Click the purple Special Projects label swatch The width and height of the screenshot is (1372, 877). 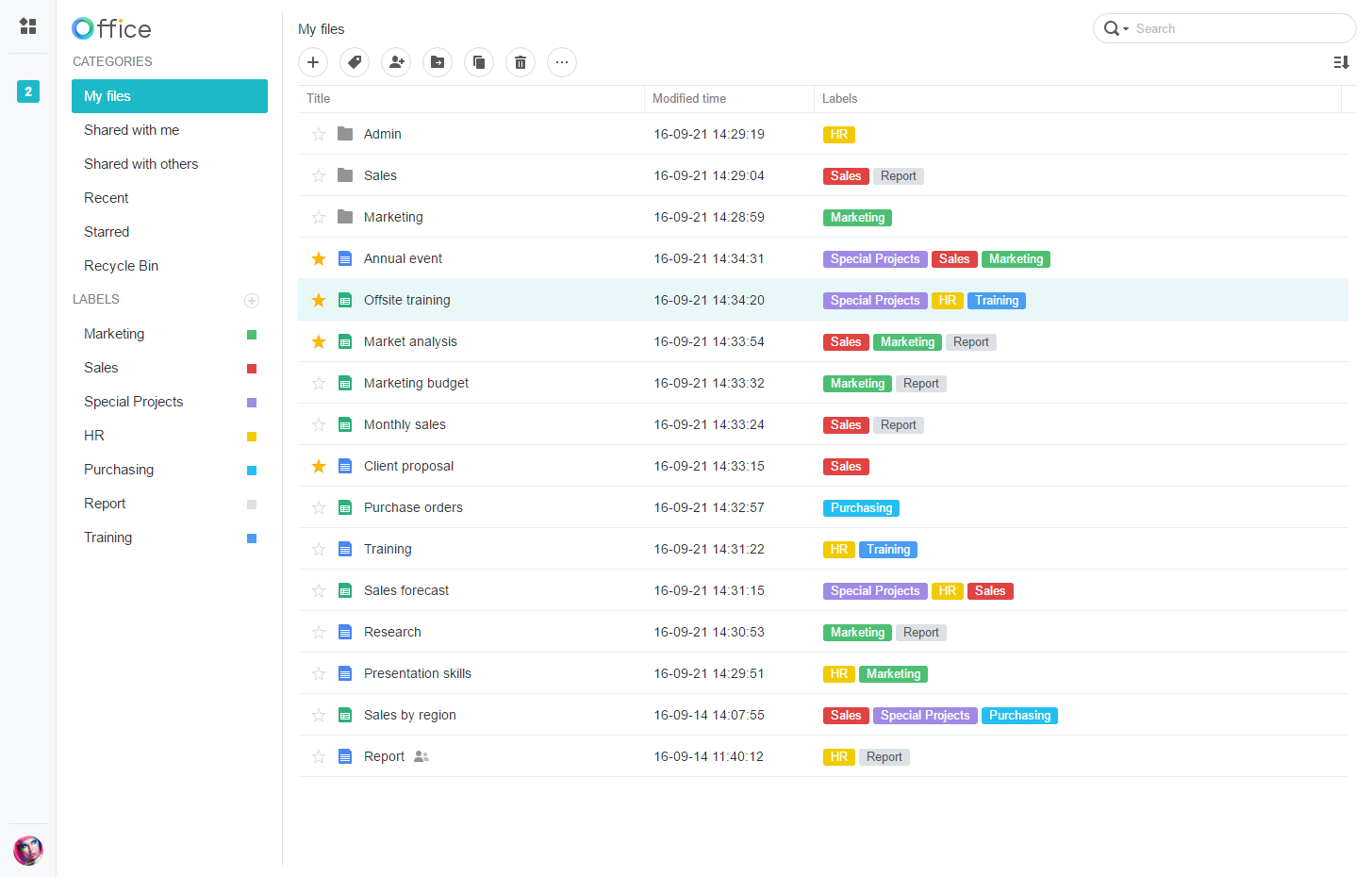pos(252,403)
